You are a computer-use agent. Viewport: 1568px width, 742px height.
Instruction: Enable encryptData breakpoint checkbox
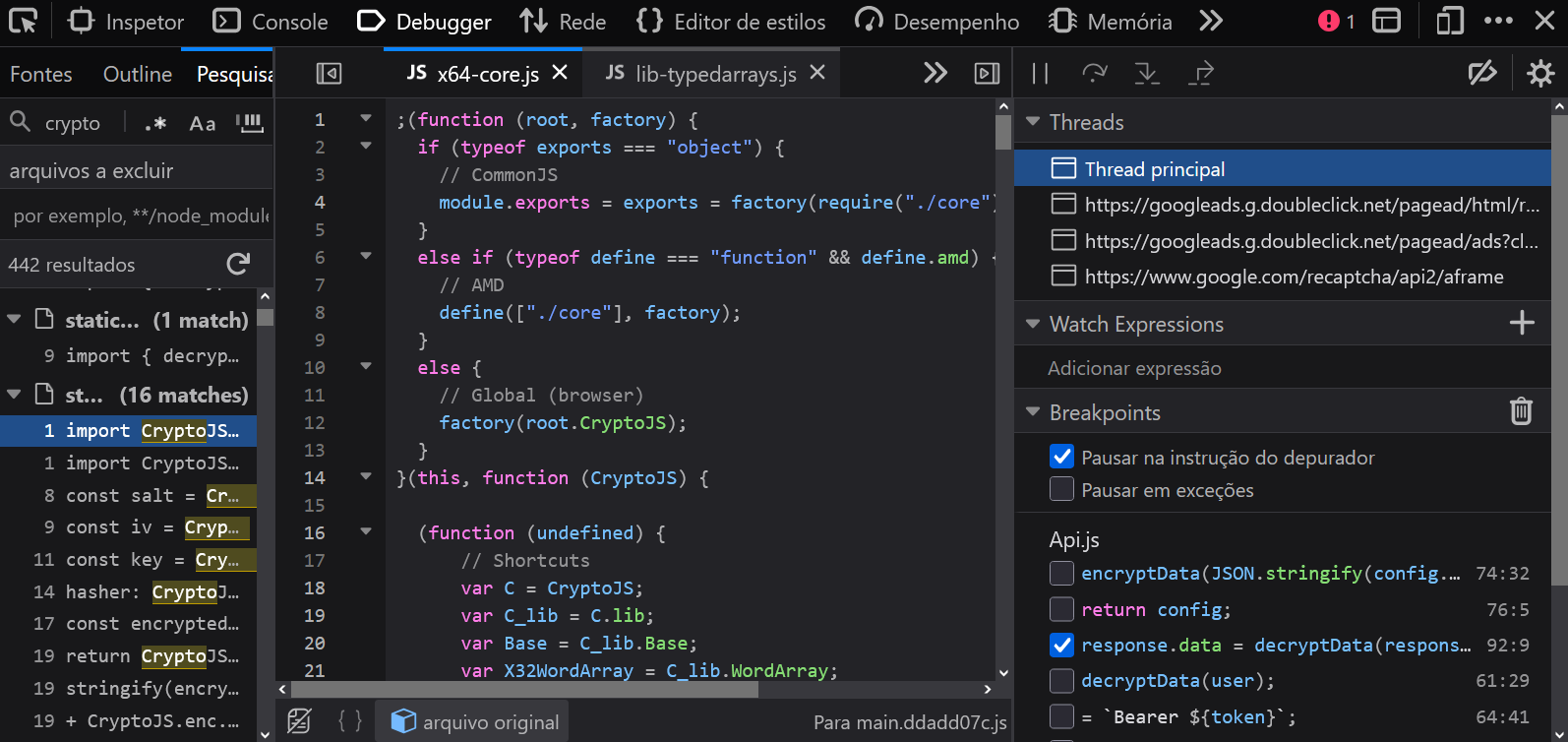point(1061,573)
